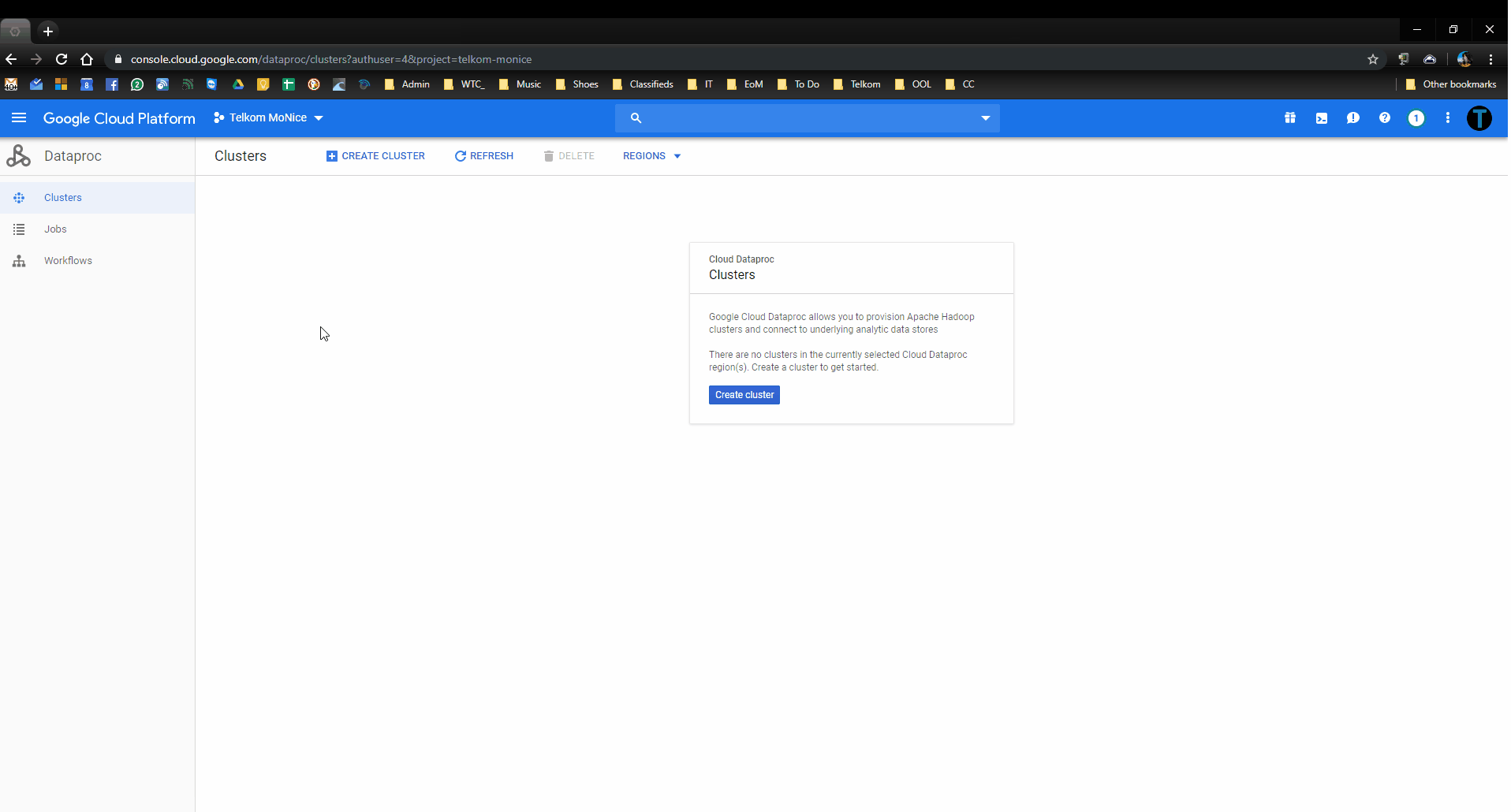This screenshot has height=812, width=1511.
Task: Click the DELETE toolbar button
Action: click(x=569, y=156)
